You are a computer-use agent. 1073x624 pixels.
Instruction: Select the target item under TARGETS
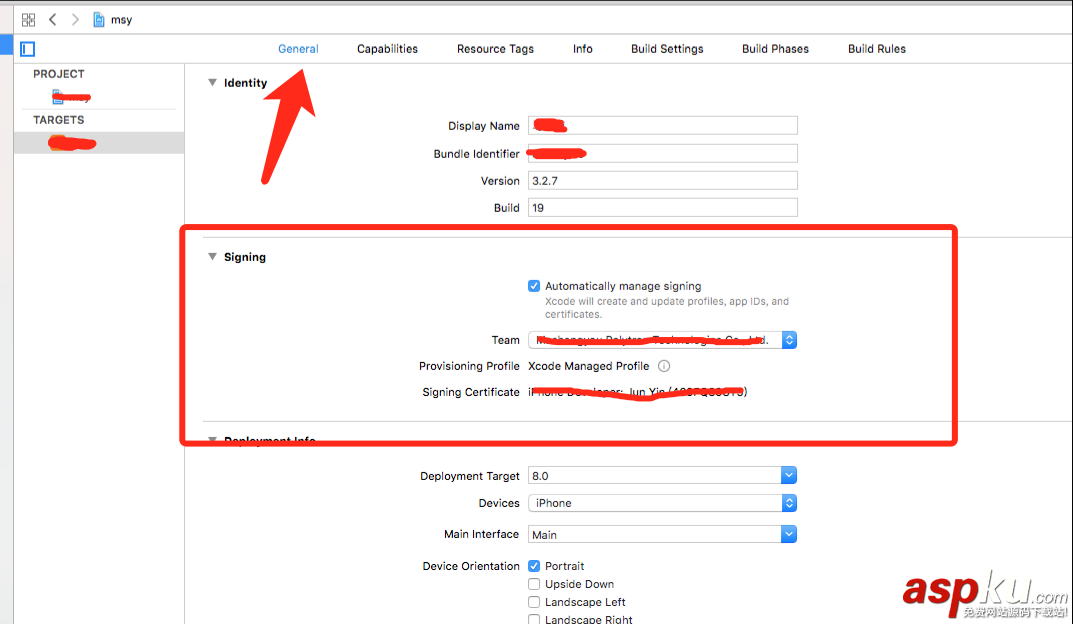click(x=99, y=143)
